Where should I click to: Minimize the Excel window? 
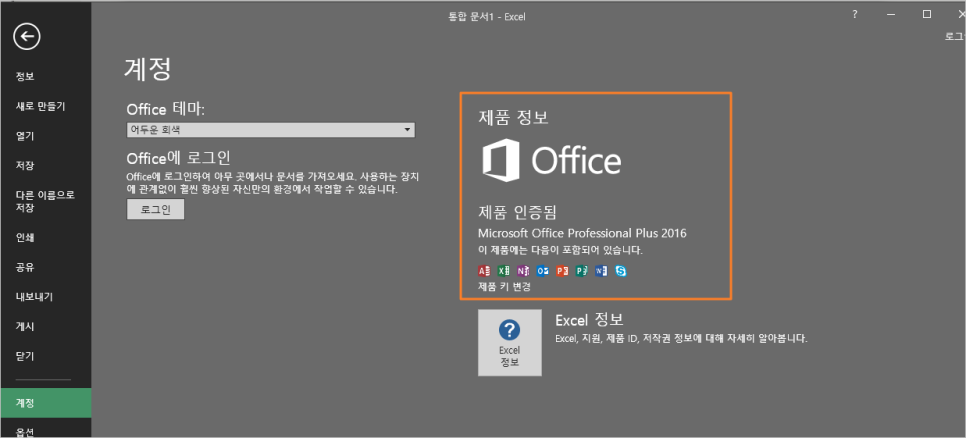(891, 15)
